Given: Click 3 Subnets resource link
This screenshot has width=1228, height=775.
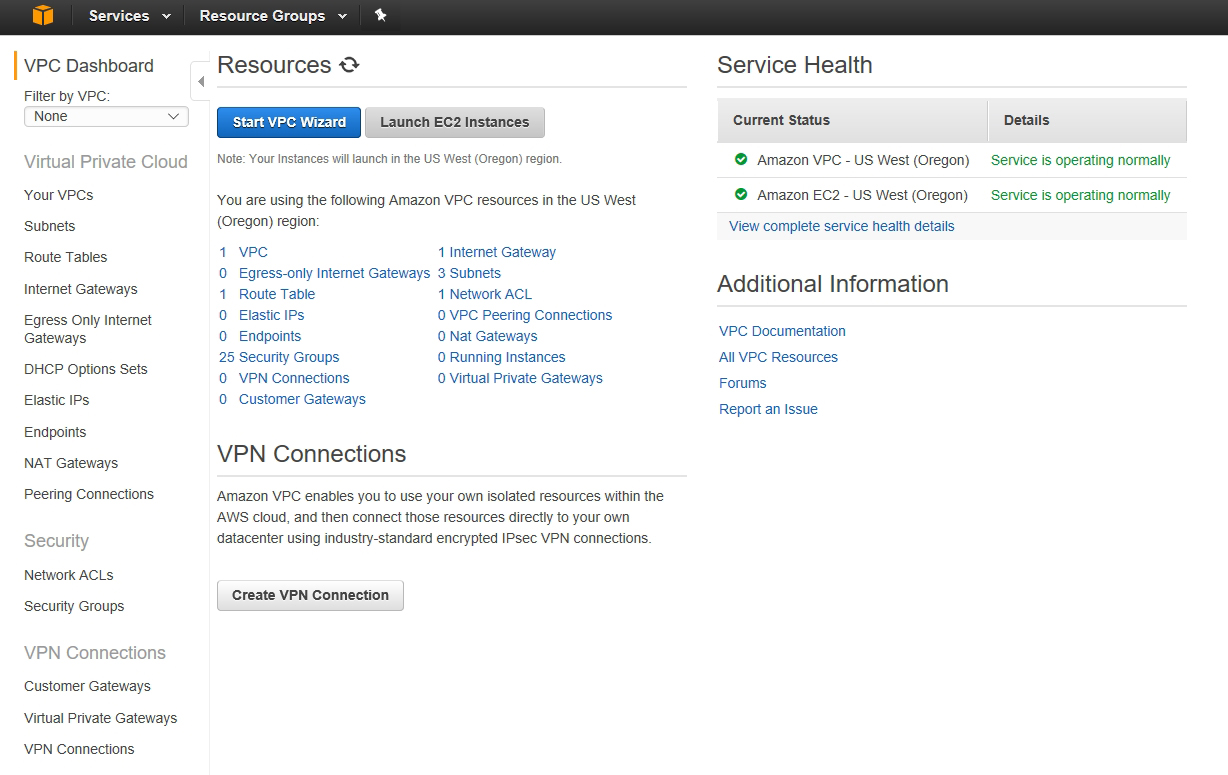Looking at the screenshot, I should (469, 273).
